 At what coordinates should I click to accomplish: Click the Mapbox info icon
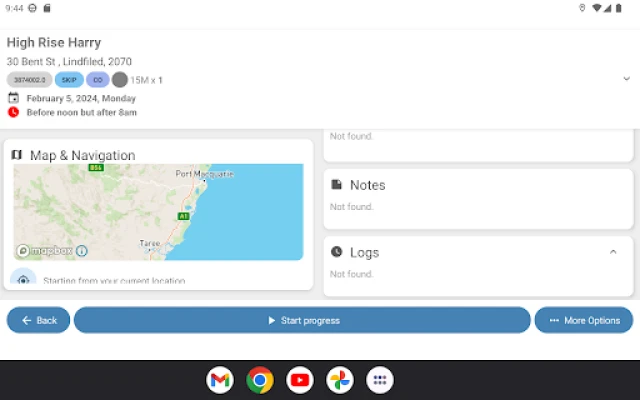82,251
